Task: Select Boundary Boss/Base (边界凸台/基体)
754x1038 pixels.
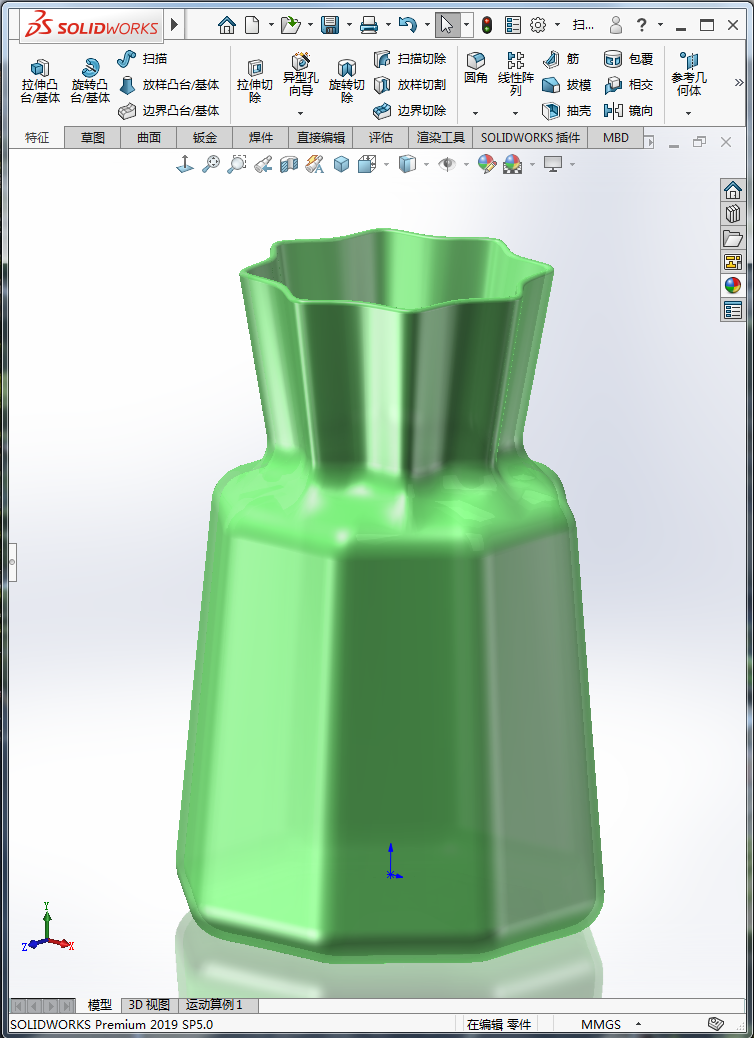Action: pos(169,111)
